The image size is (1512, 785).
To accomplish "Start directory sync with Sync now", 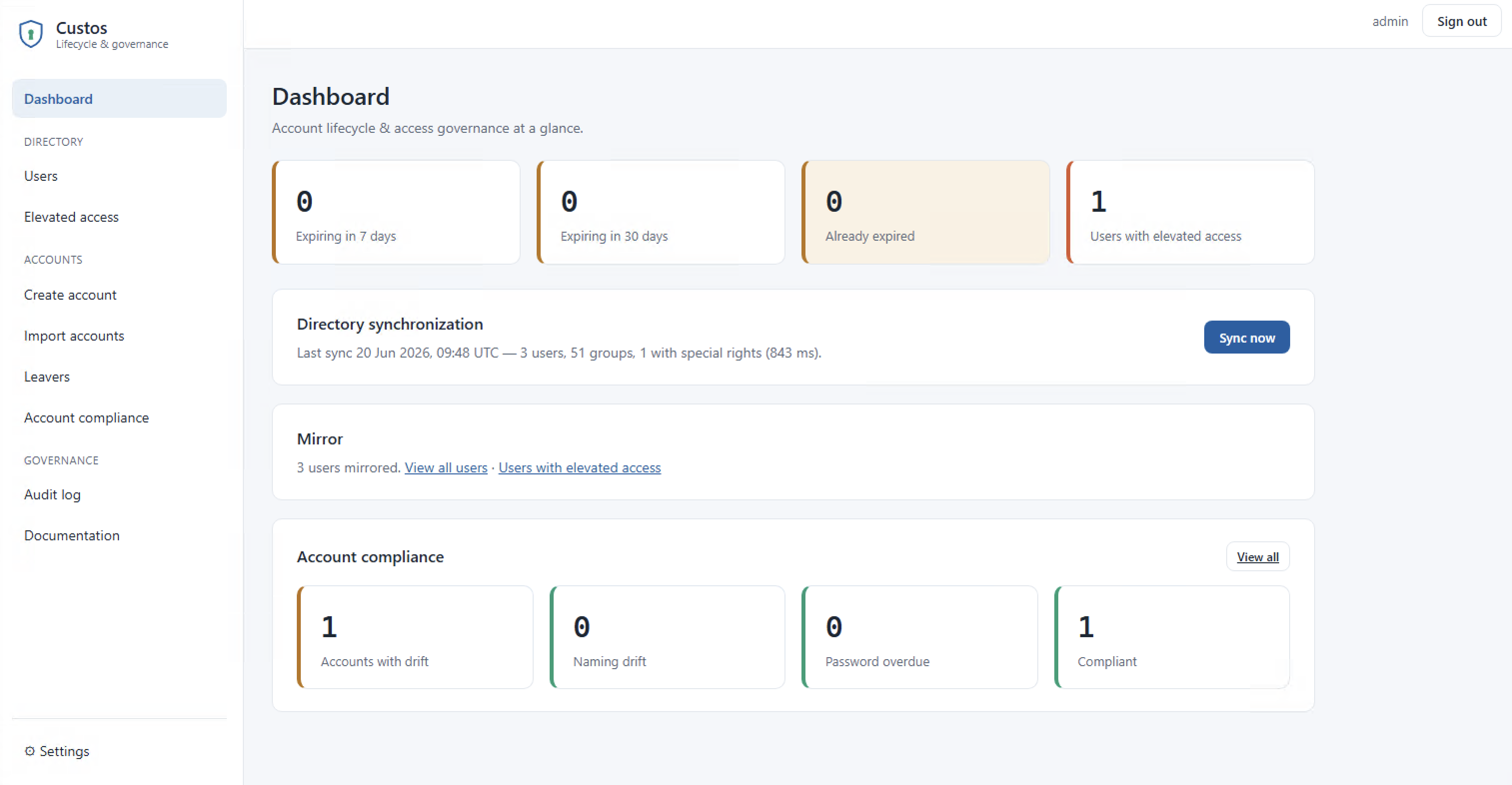I will click(1247, 338).
